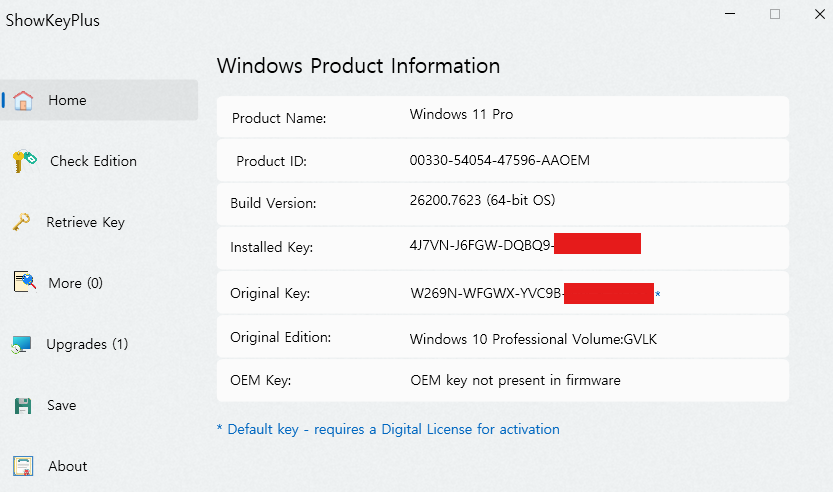The width and height of the screenshot is (833, 492).
Task: Select Original Key W269N-WFGWX-YVC9B text
Action: [x=487, y=293]
